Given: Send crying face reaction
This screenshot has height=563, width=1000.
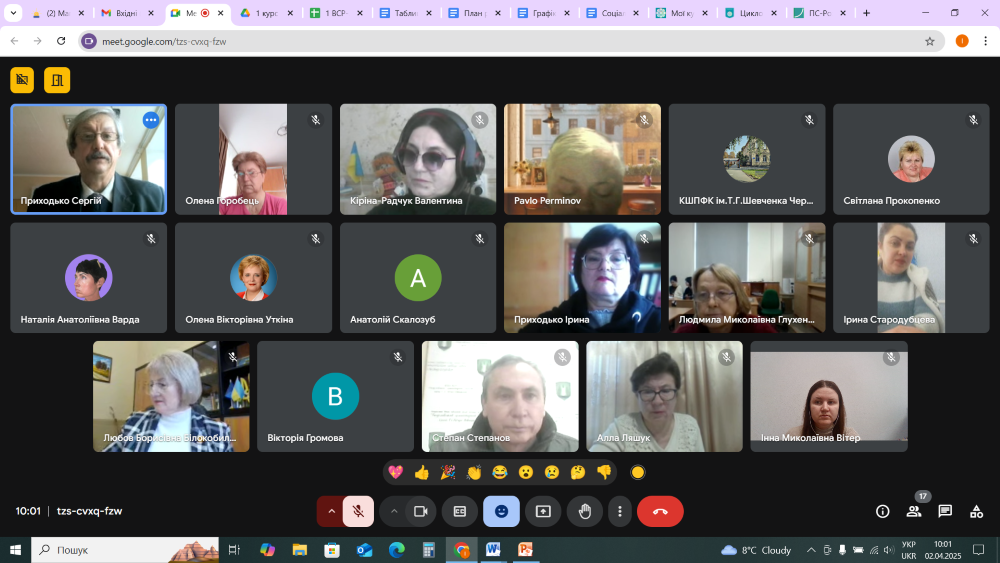Looking at the screenshot, I should [x=552, y=472].
